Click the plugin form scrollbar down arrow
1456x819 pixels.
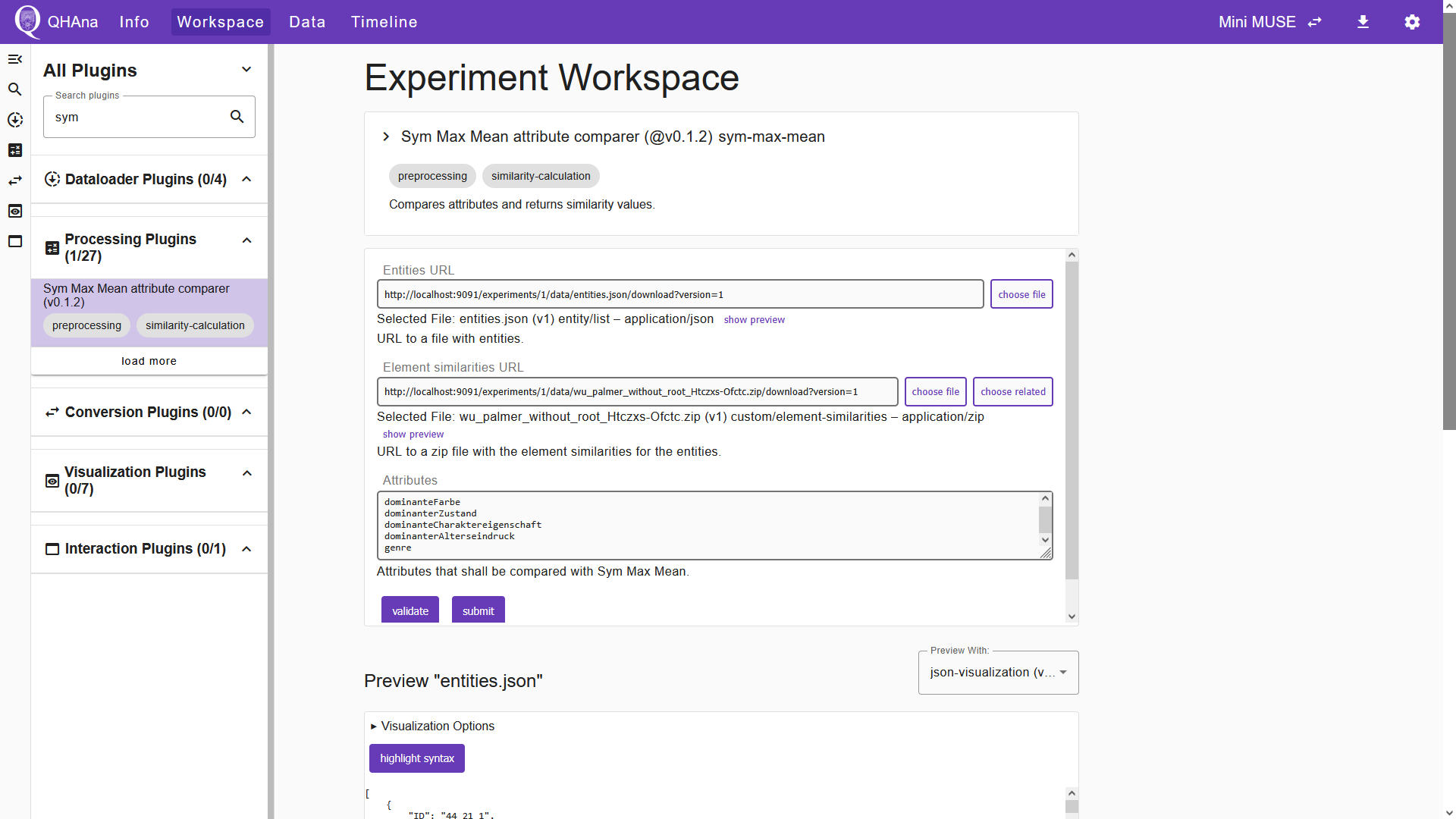[1072, 617]
